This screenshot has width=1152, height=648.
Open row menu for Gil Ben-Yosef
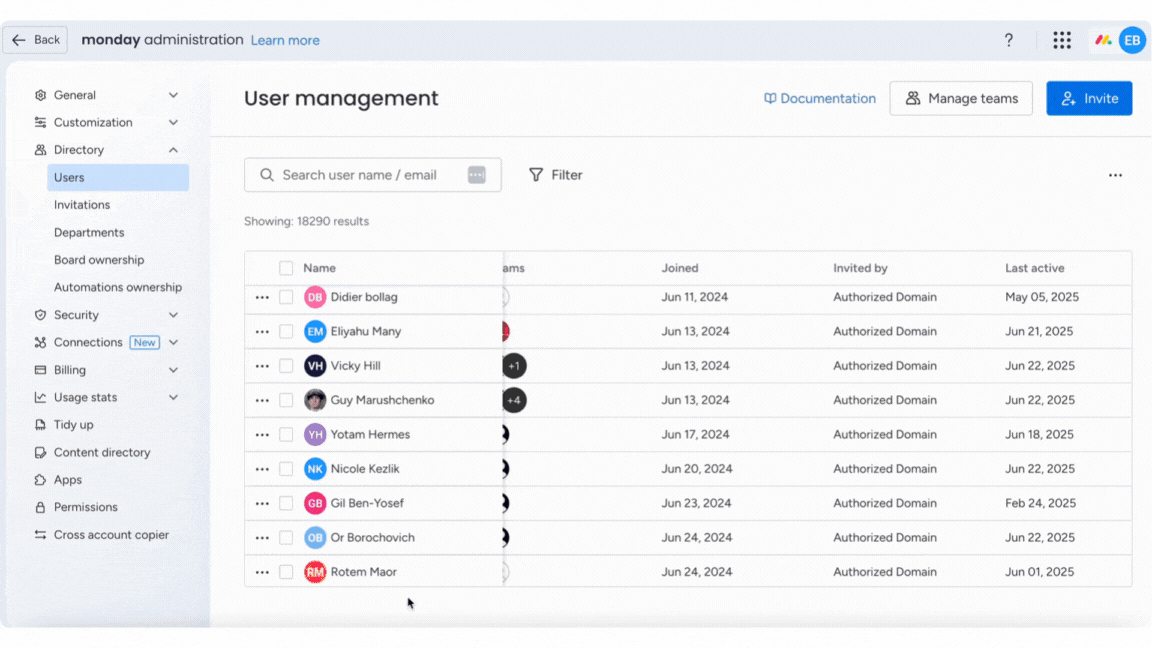pos(262,503)
